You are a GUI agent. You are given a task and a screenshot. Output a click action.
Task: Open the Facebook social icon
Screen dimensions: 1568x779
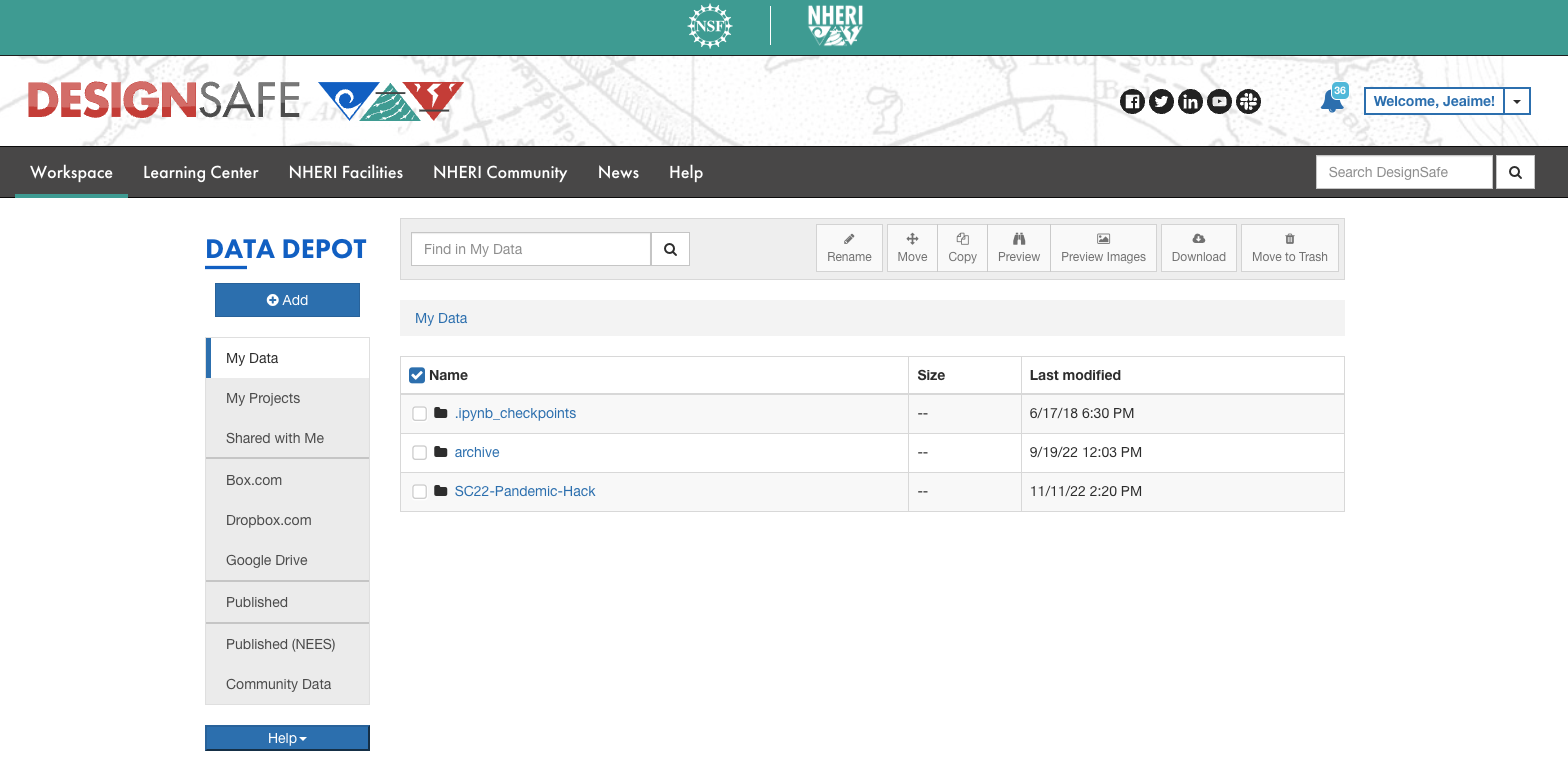1132,101
